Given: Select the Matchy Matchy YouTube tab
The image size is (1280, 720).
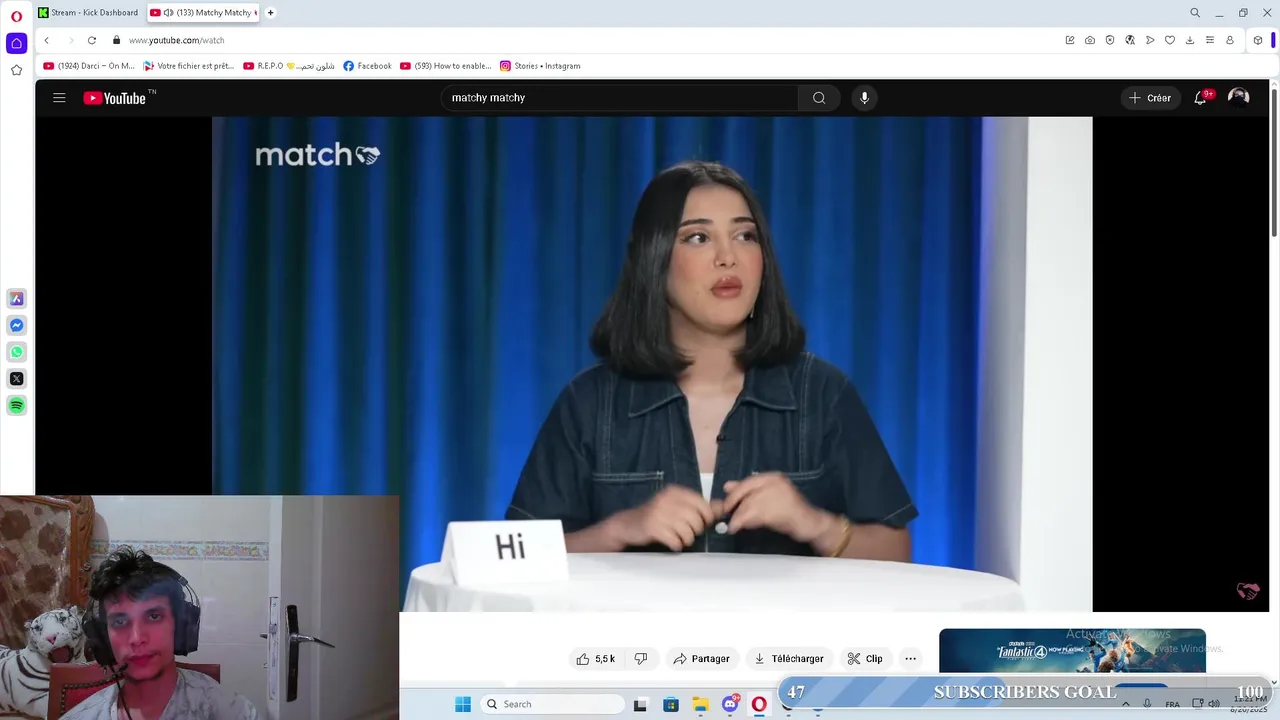Looking at the screenshot, I should 203,13.
